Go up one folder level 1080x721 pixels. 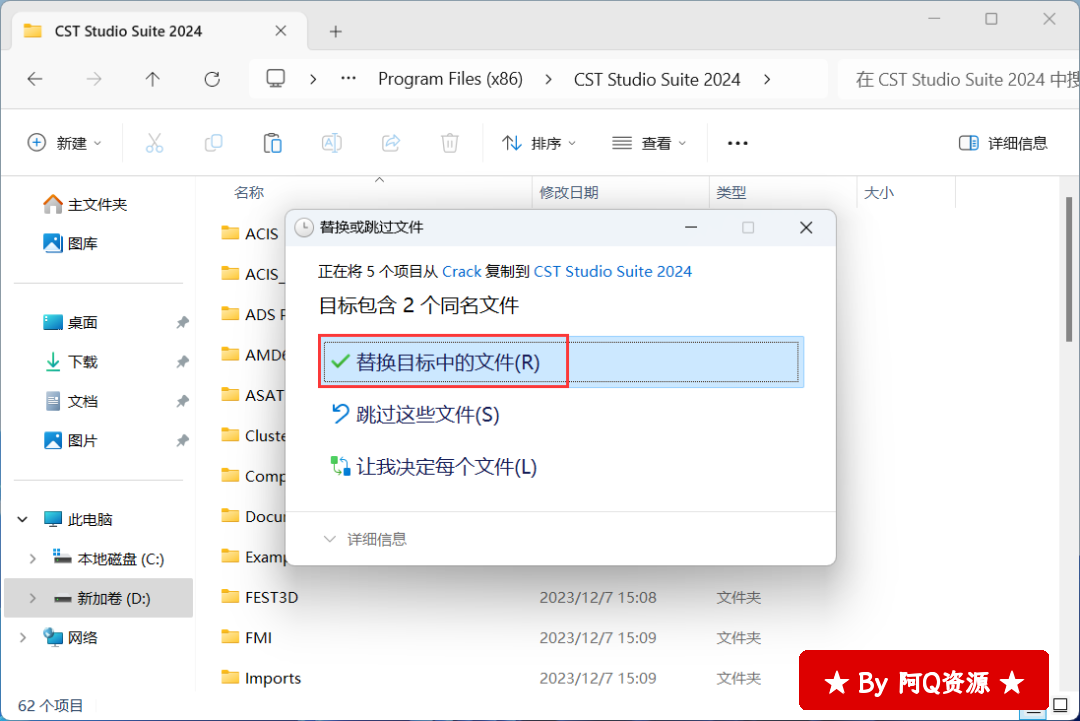click(x=152, y=79)
